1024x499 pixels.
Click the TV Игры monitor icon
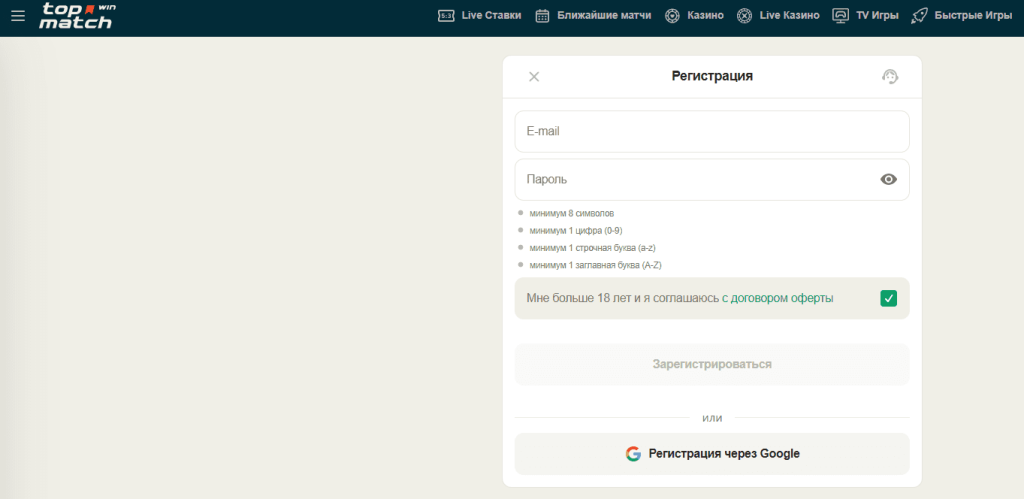coord(840,16)
